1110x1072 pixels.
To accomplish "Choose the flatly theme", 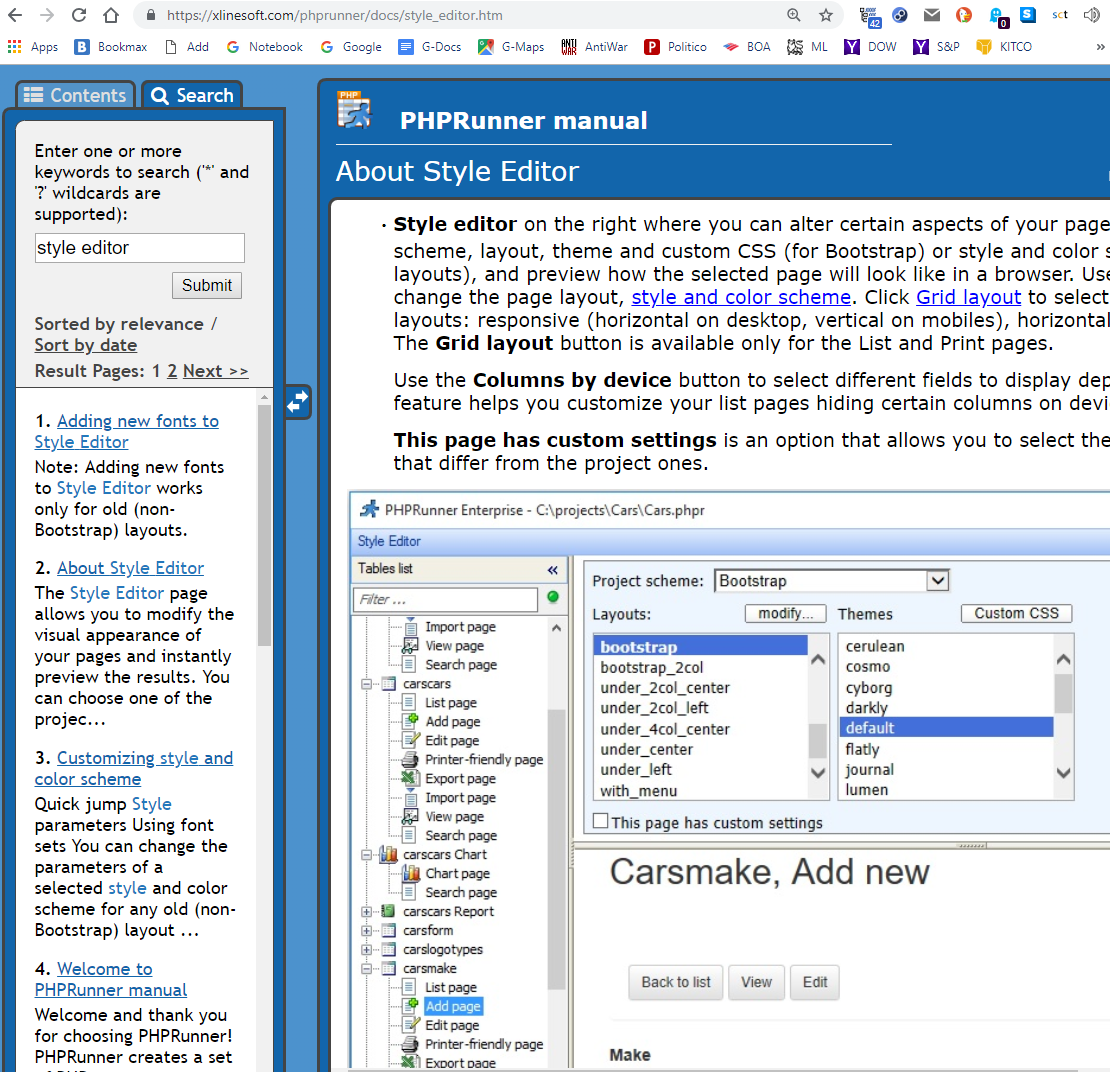I will point(862,749).
